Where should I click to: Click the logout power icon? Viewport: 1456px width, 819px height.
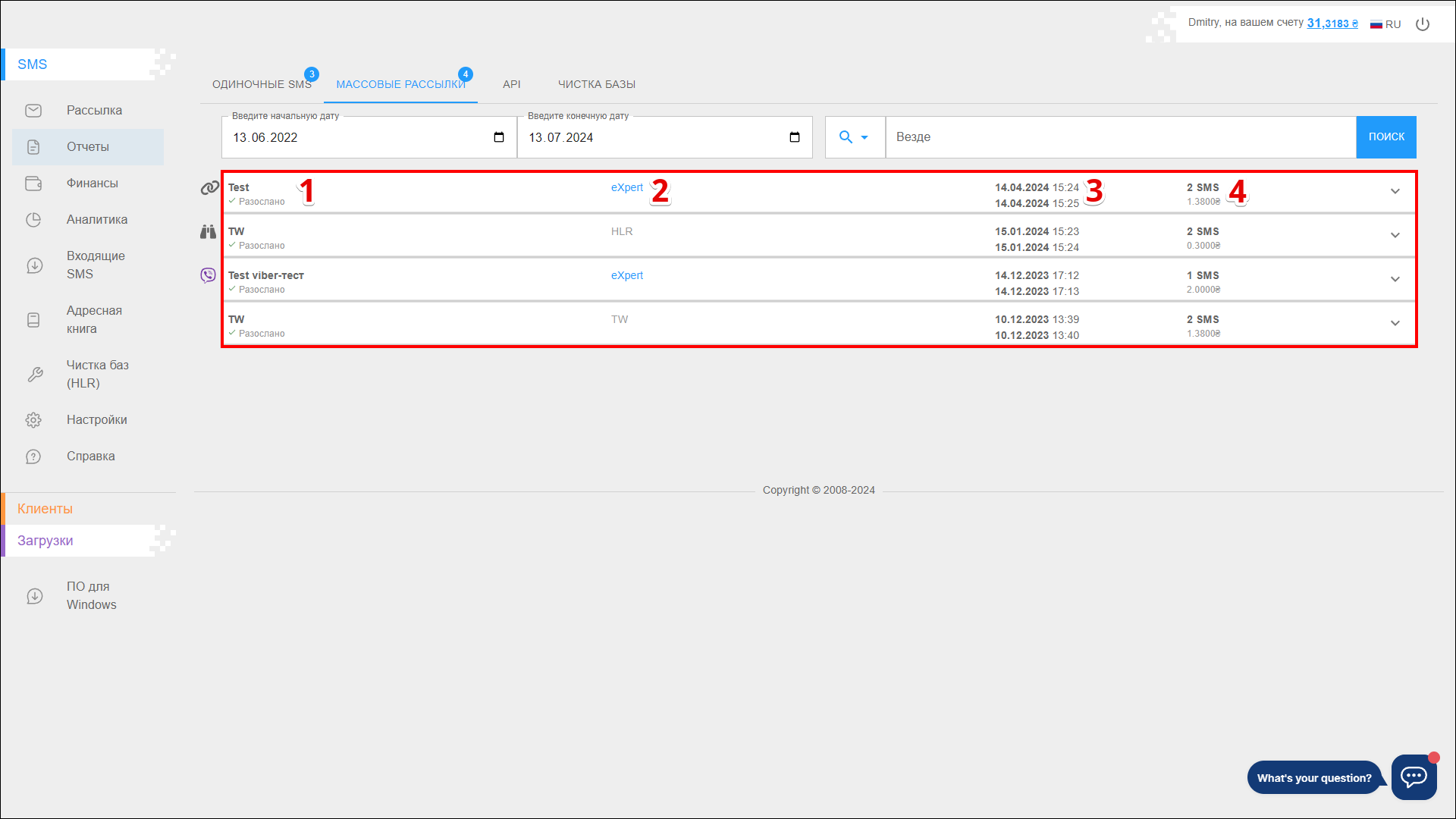point(1423,24)
